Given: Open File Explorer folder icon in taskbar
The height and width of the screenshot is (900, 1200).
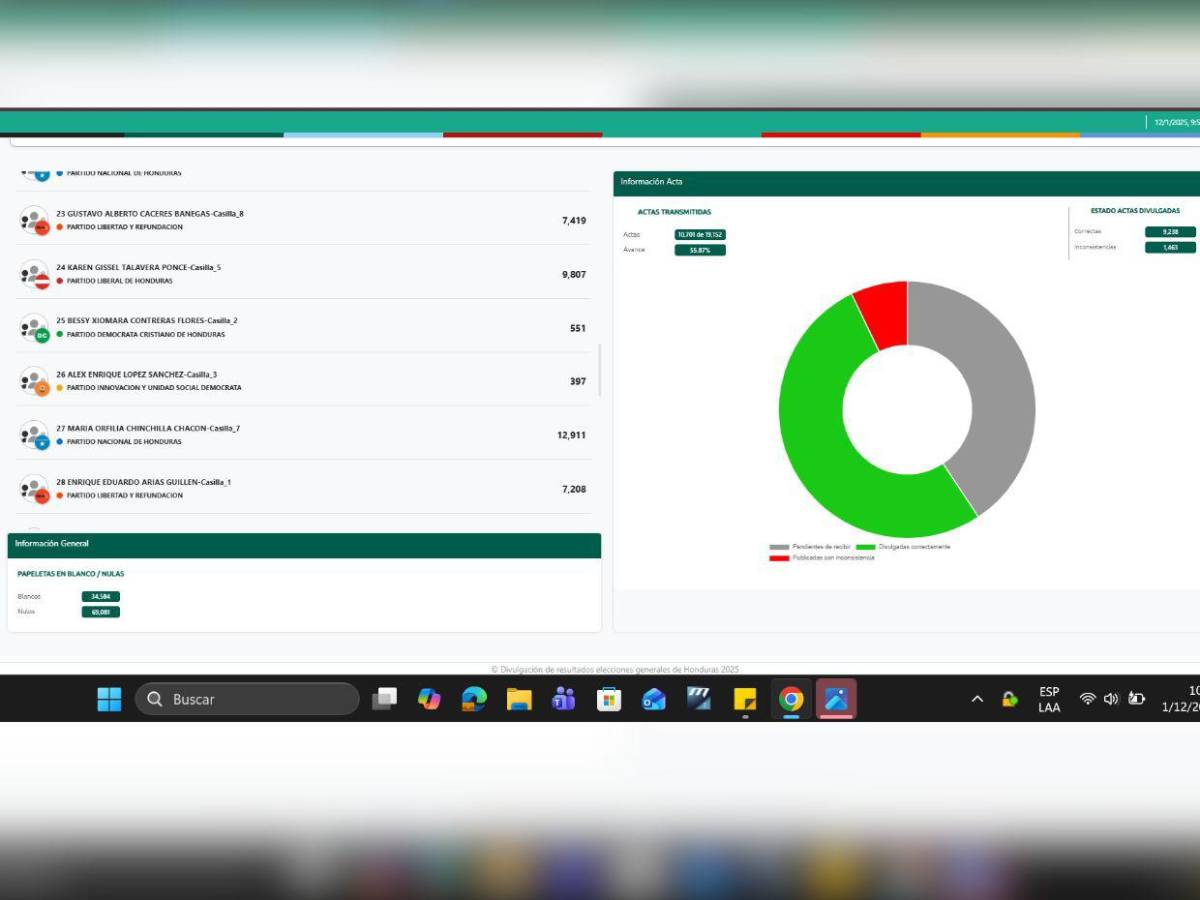Looking at the screenshot, I should point(519,699).
